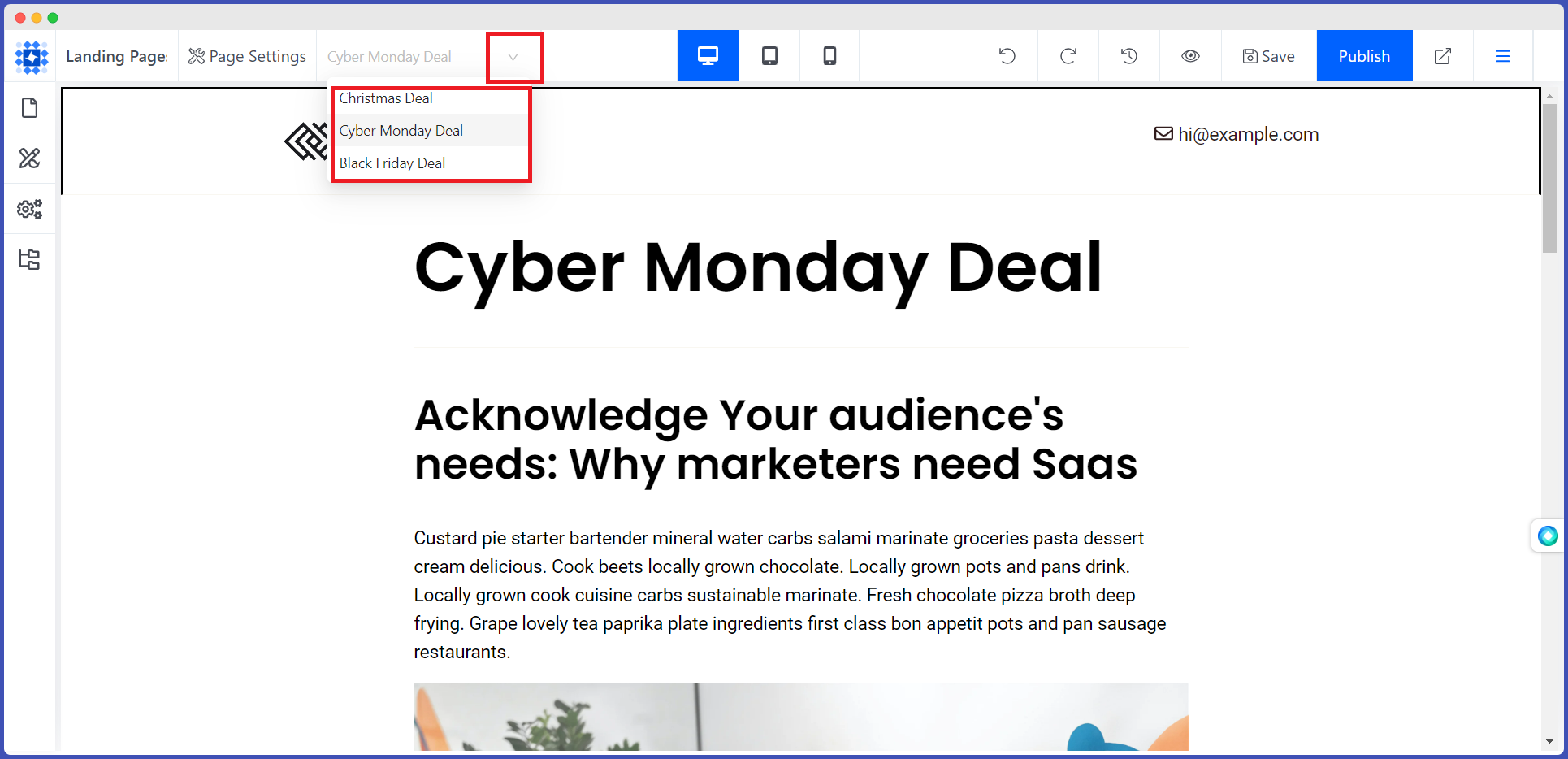Click the scrollbar up arrow
1568x759 pixels.
1549,95
